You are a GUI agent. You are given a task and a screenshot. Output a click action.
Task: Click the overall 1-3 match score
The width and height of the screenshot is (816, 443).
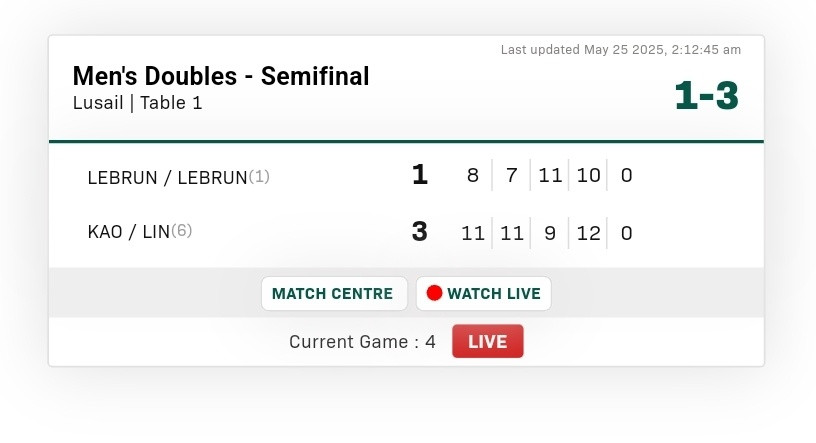pyautogui.click(x=706, y=95)
